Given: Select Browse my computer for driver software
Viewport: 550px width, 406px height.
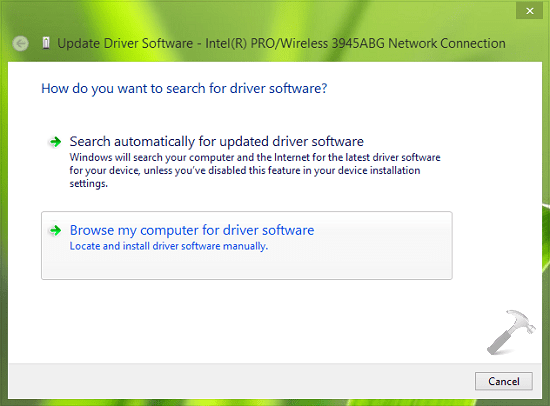Looking at the screenshot, I should 247,245.
